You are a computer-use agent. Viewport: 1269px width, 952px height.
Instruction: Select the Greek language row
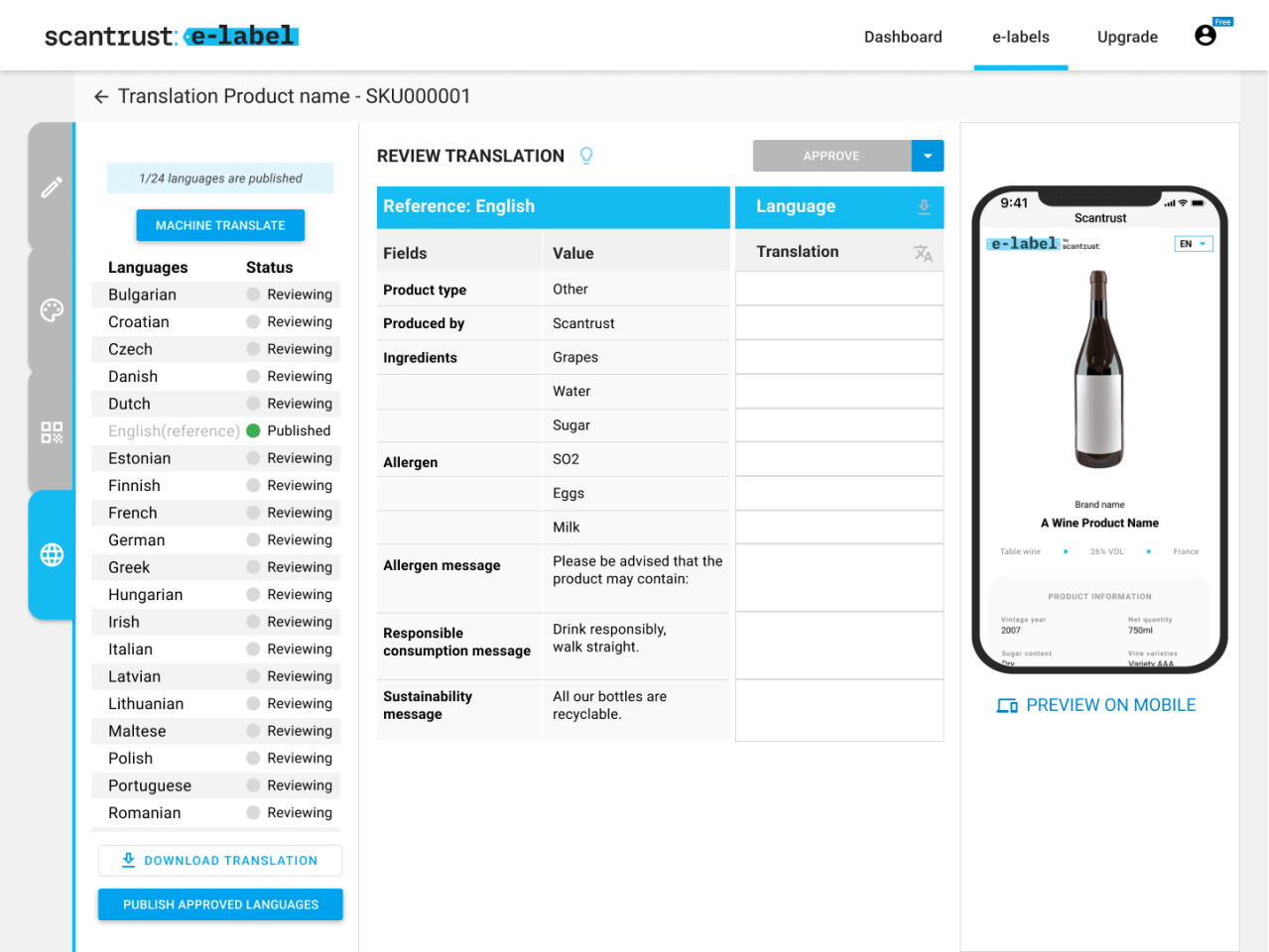point(216,567)
